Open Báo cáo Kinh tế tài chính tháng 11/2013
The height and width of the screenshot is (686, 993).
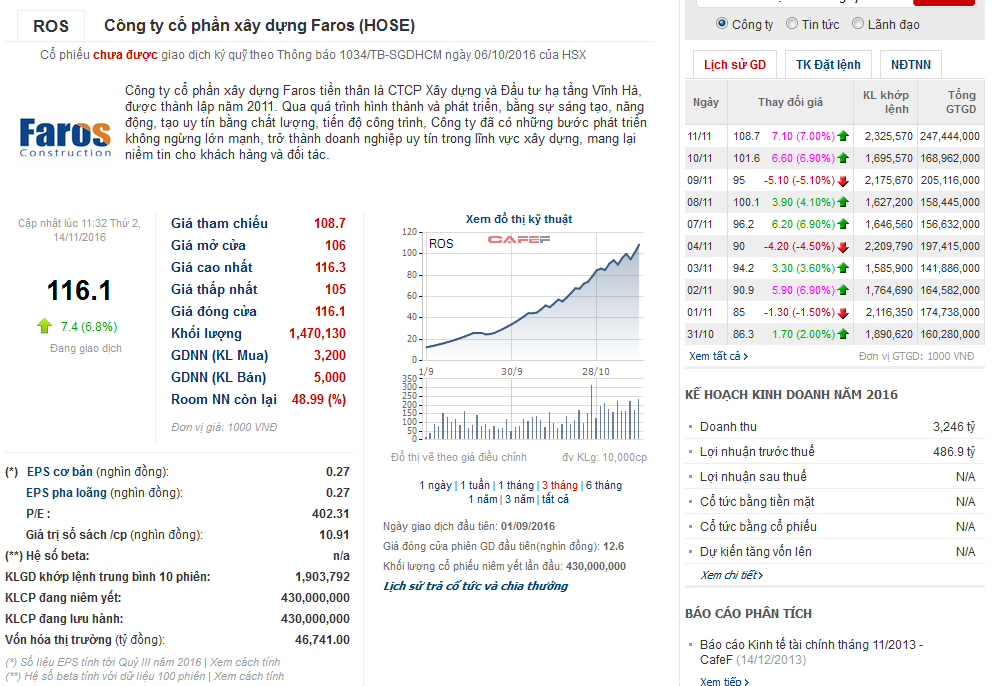[x=811, y=652]
